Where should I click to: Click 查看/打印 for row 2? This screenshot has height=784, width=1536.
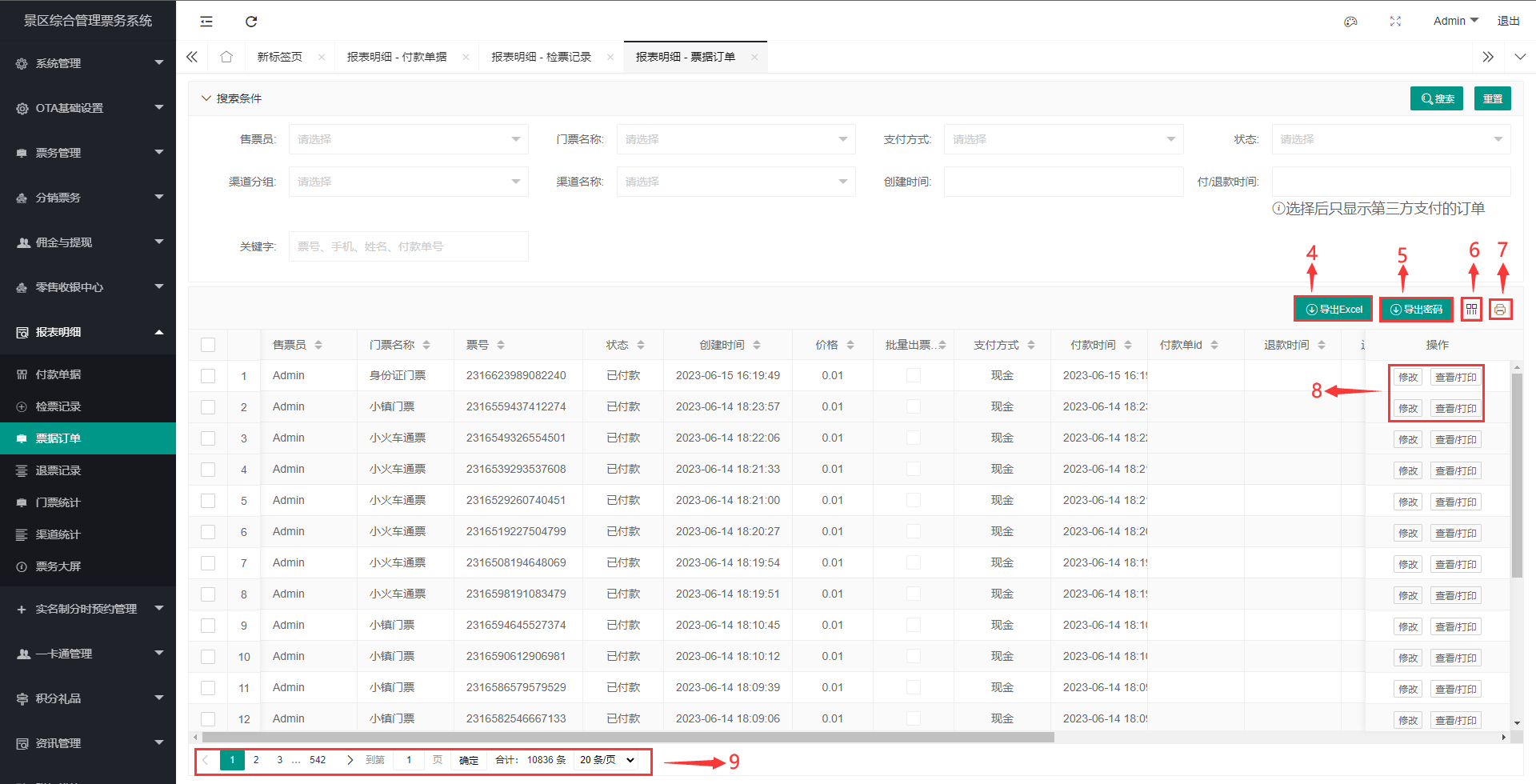1456,408
